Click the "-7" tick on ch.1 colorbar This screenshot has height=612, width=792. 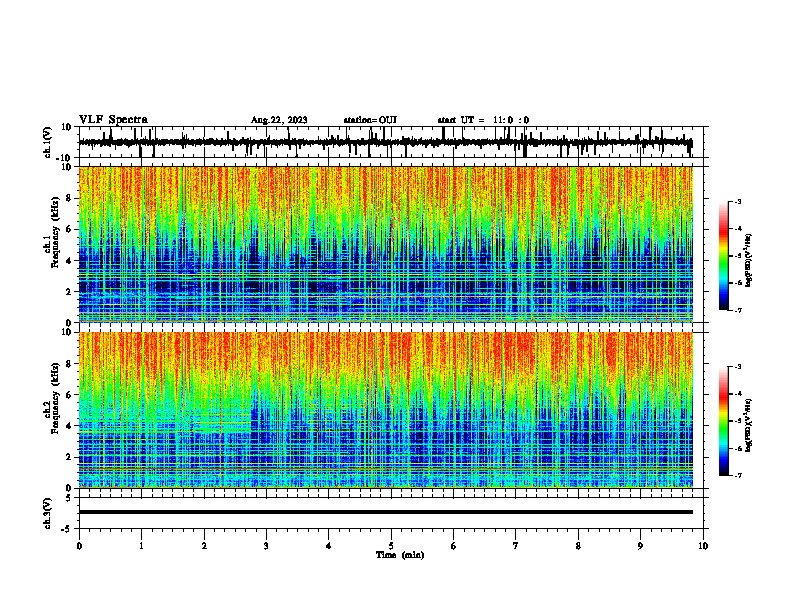[738, 310]
